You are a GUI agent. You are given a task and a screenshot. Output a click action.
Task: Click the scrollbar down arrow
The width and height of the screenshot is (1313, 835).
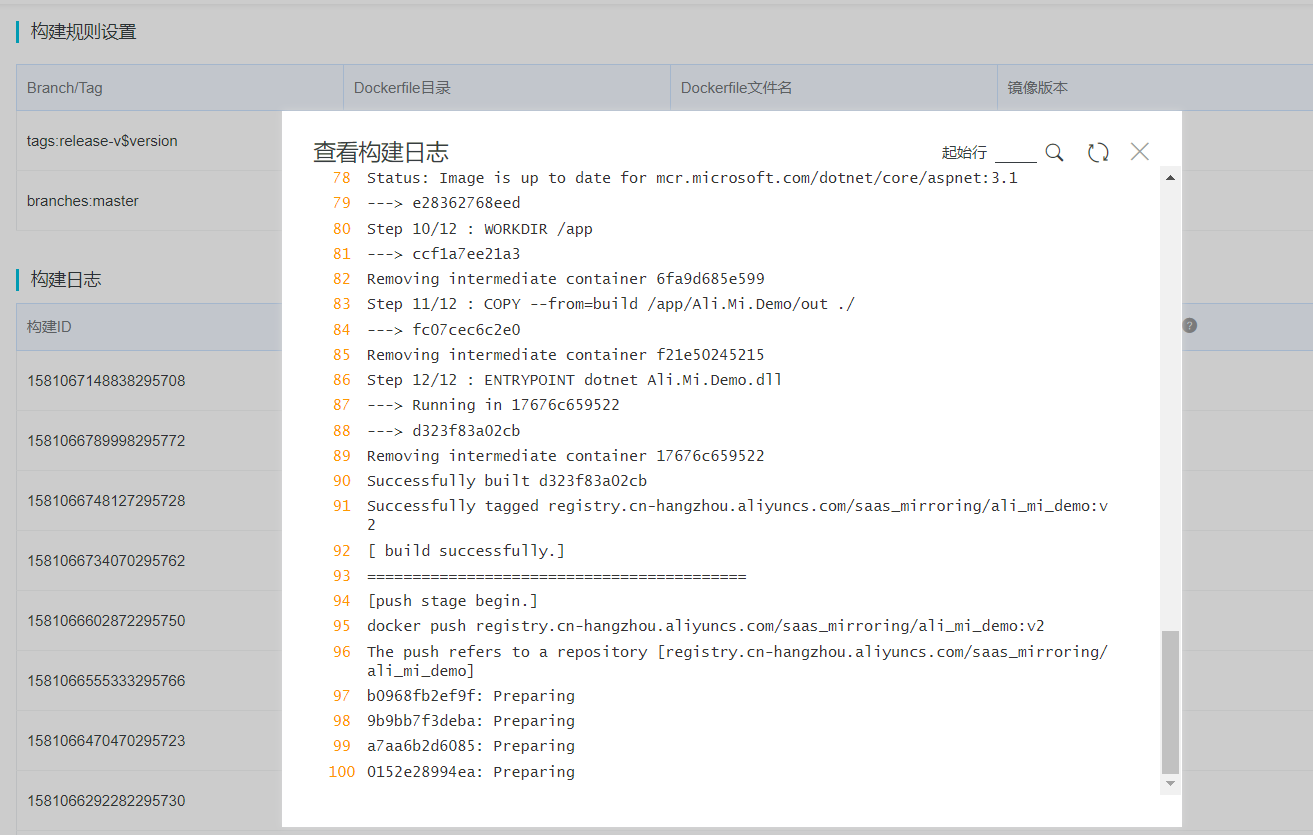pyautogui.click(x=1168, y=783)
